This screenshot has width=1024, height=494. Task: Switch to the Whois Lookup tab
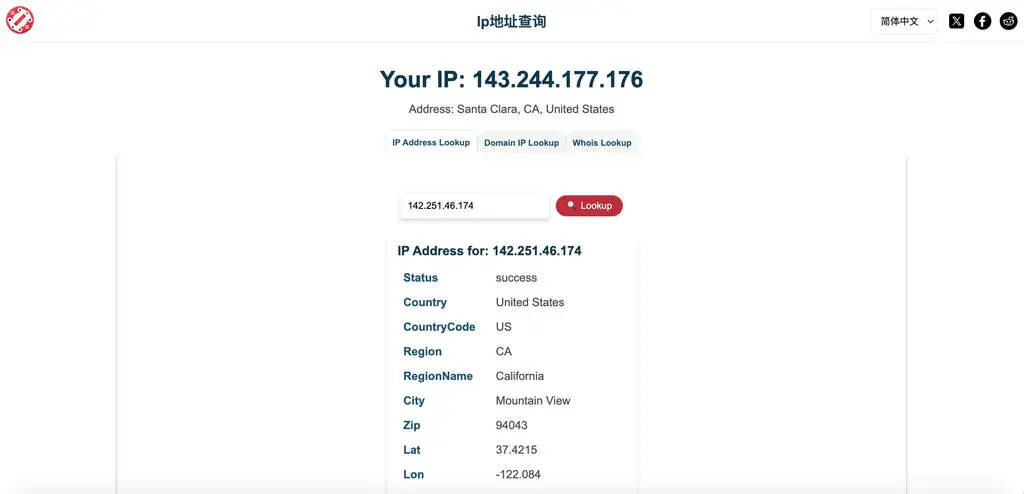[x=601, y=143]
